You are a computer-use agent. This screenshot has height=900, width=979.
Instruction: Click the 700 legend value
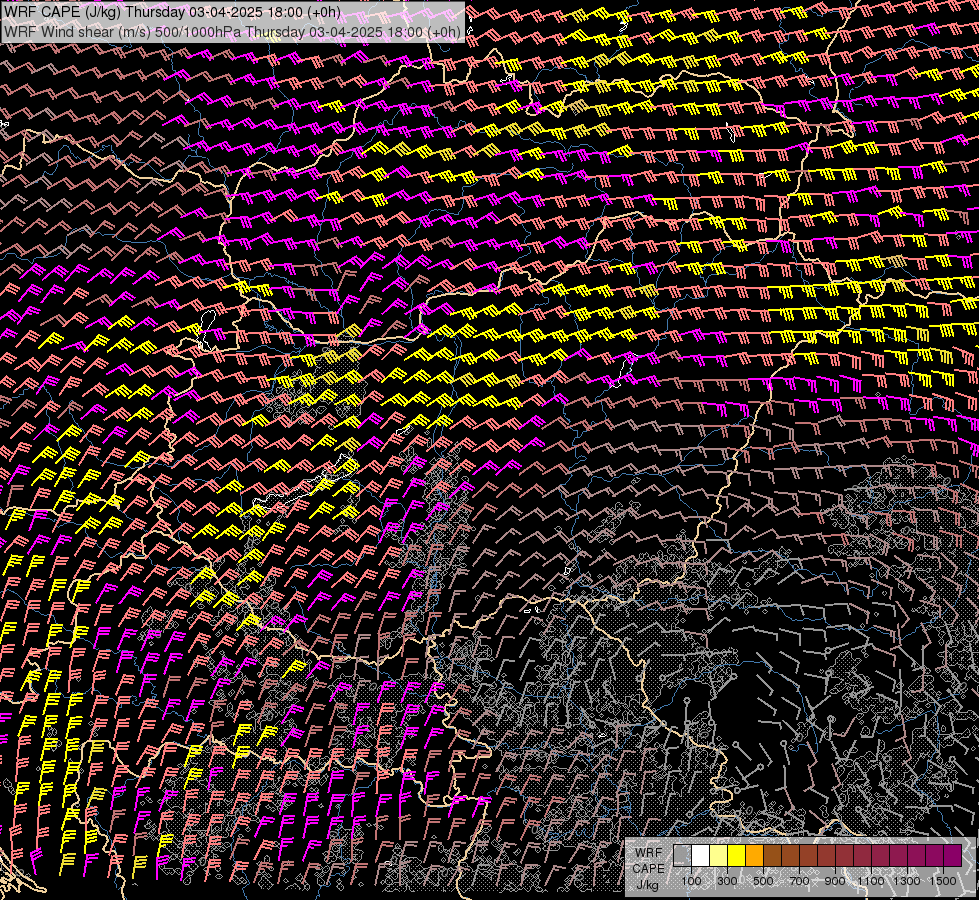click(799, 881)
